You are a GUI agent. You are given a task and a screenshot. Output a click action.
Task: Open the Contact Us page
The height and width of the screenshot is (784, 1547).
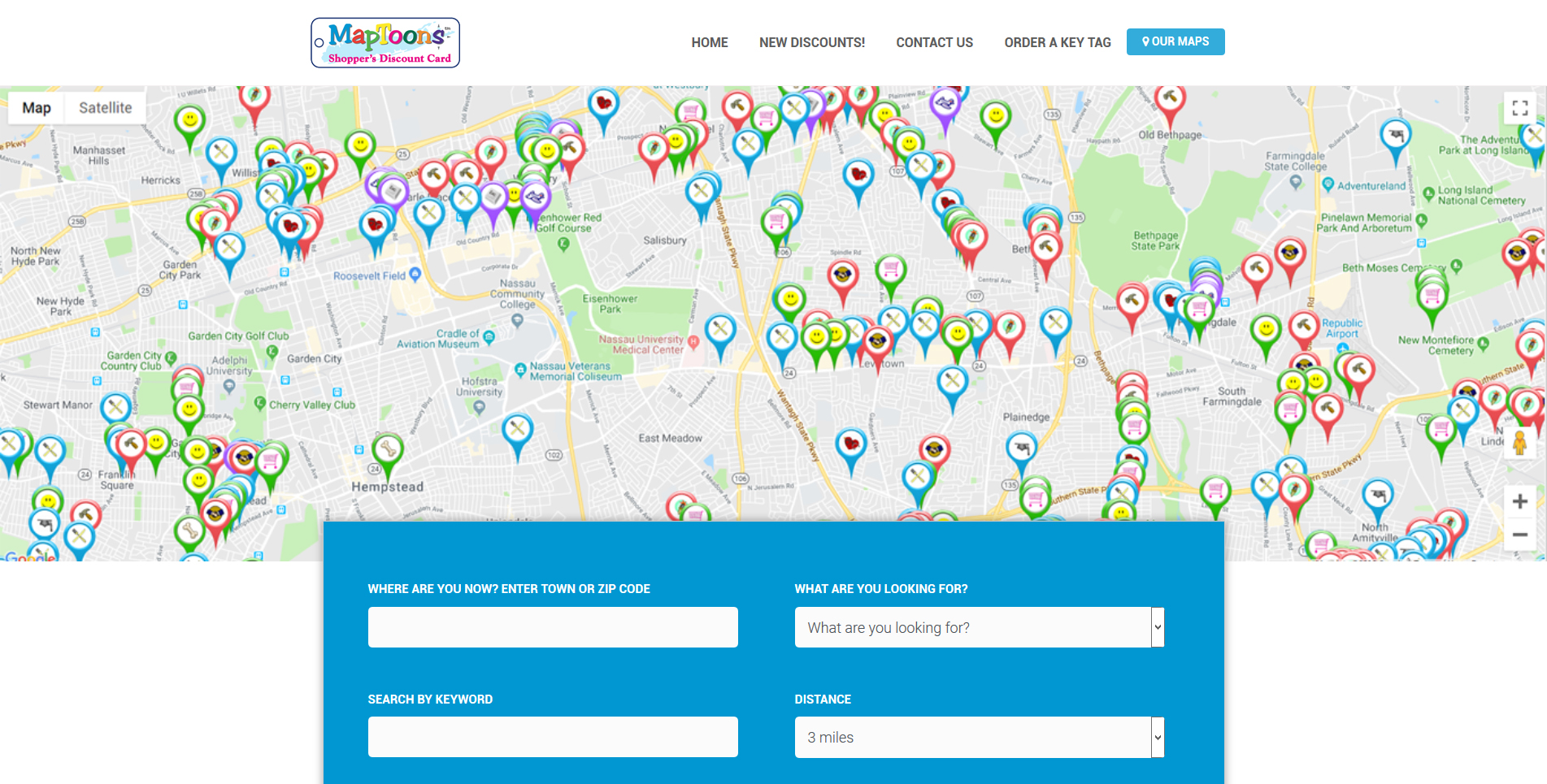point(934,42)
